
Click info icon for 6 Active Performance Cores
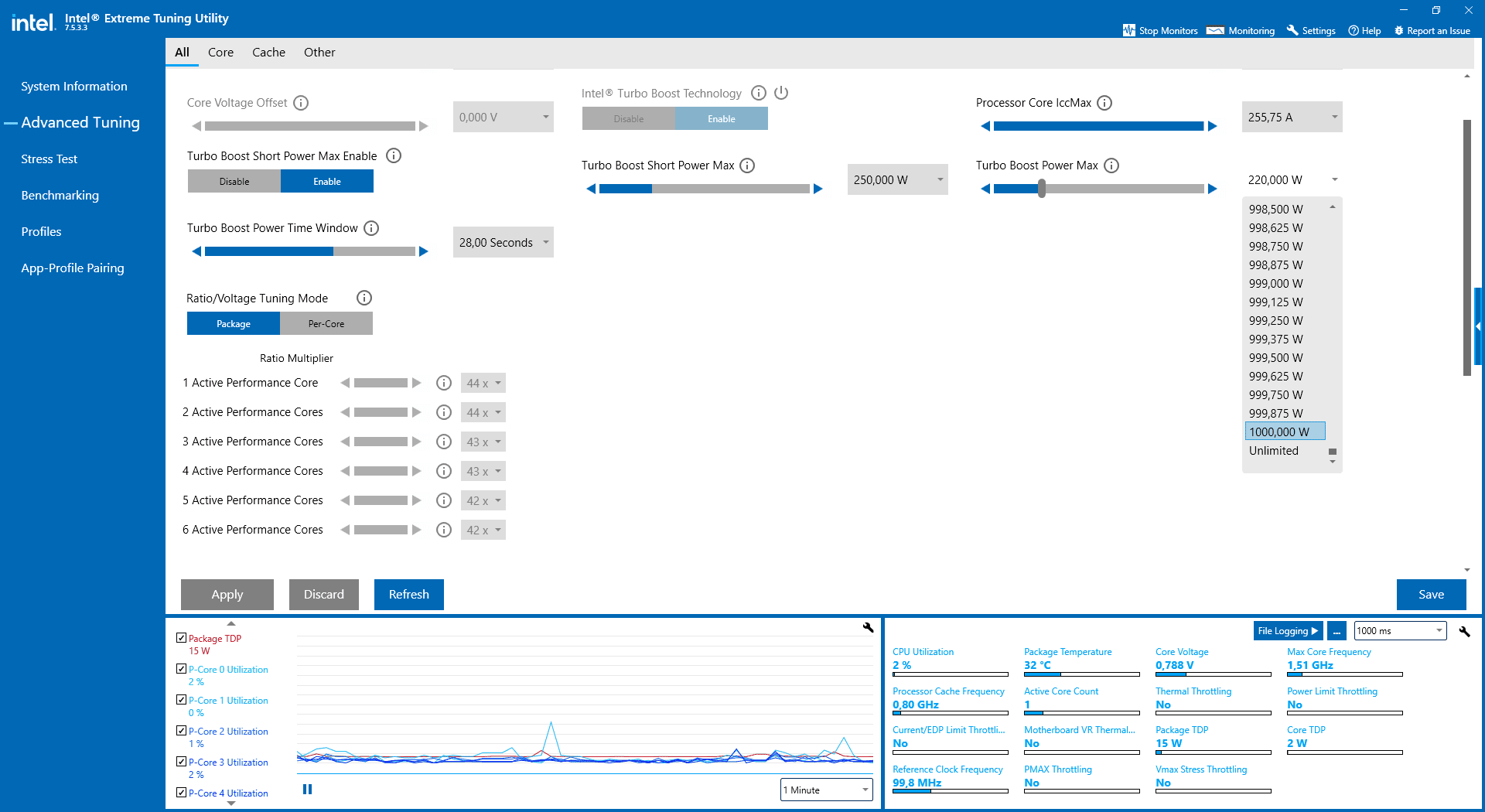click(x=444, y=530)
